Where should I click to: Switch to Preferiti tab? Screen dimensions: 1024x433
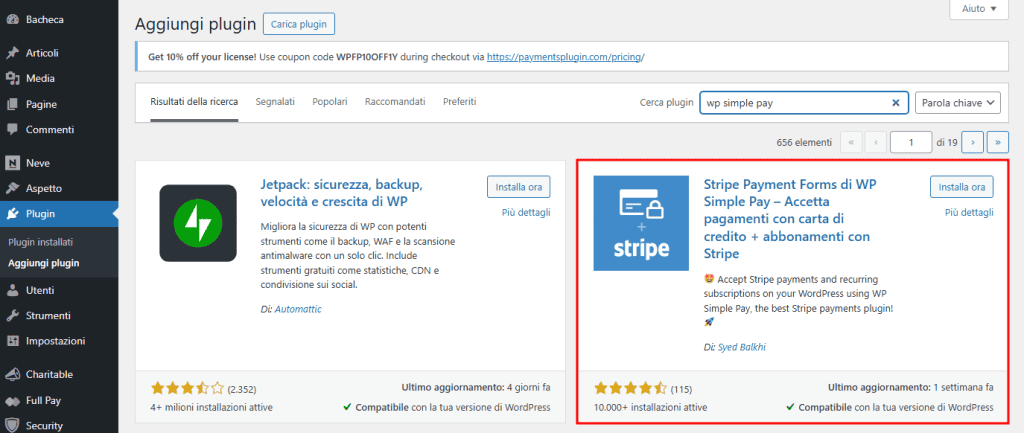460,102
